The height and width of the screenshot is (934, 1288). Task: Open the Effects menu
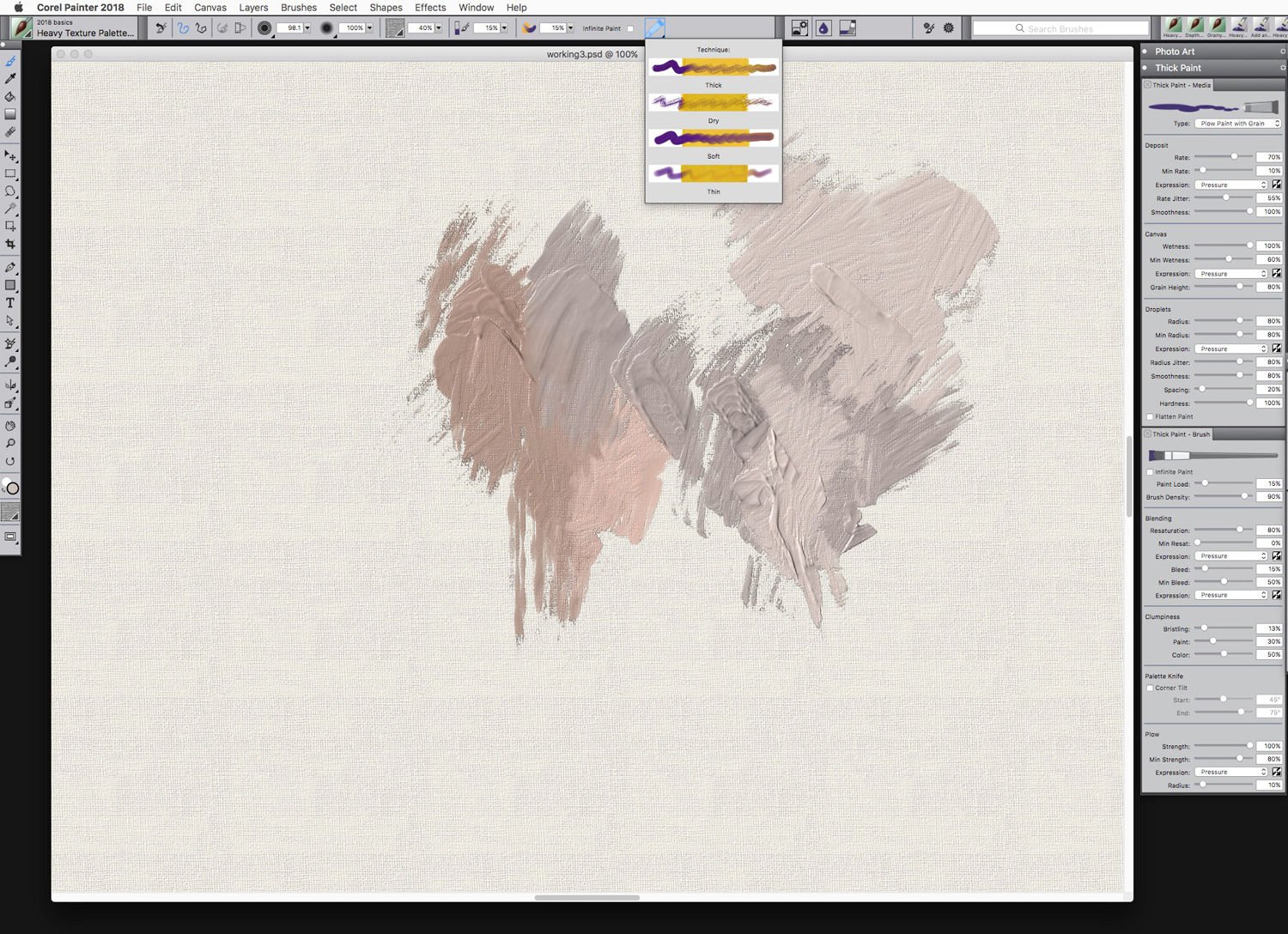click(430, 8)
